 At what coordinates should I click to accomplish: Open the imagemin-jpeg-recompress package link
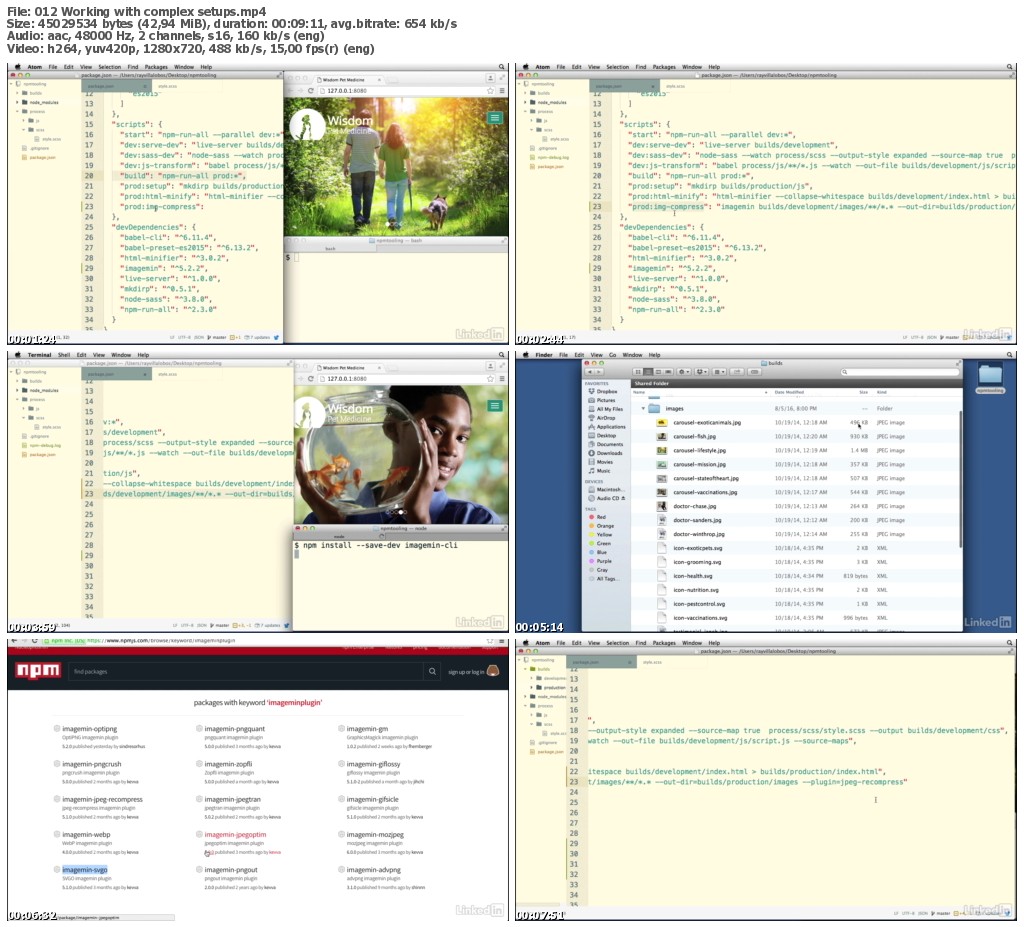(102, 799)
